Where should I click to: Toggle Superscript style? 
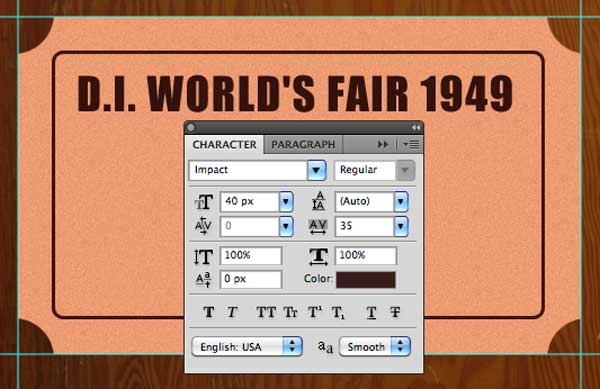(x=315, y=312)
